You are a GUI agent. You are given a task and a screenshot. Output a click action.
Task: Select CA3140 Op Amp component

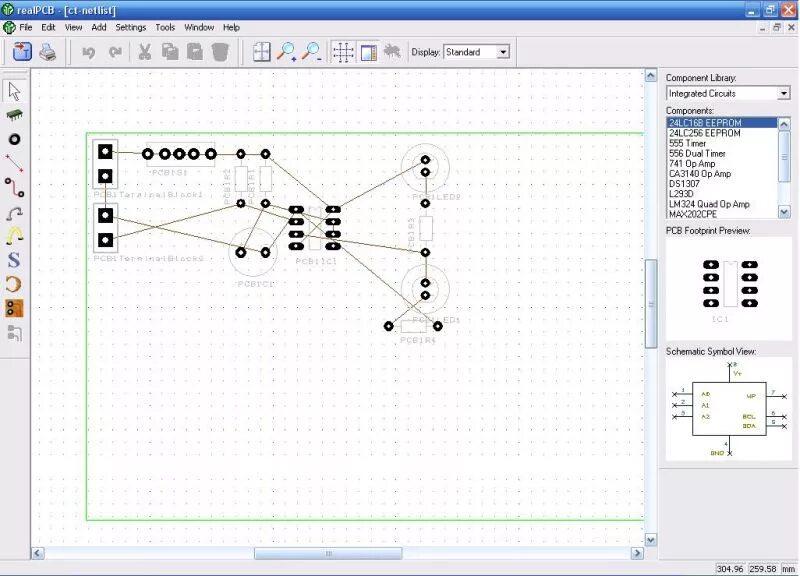(721, 174)
